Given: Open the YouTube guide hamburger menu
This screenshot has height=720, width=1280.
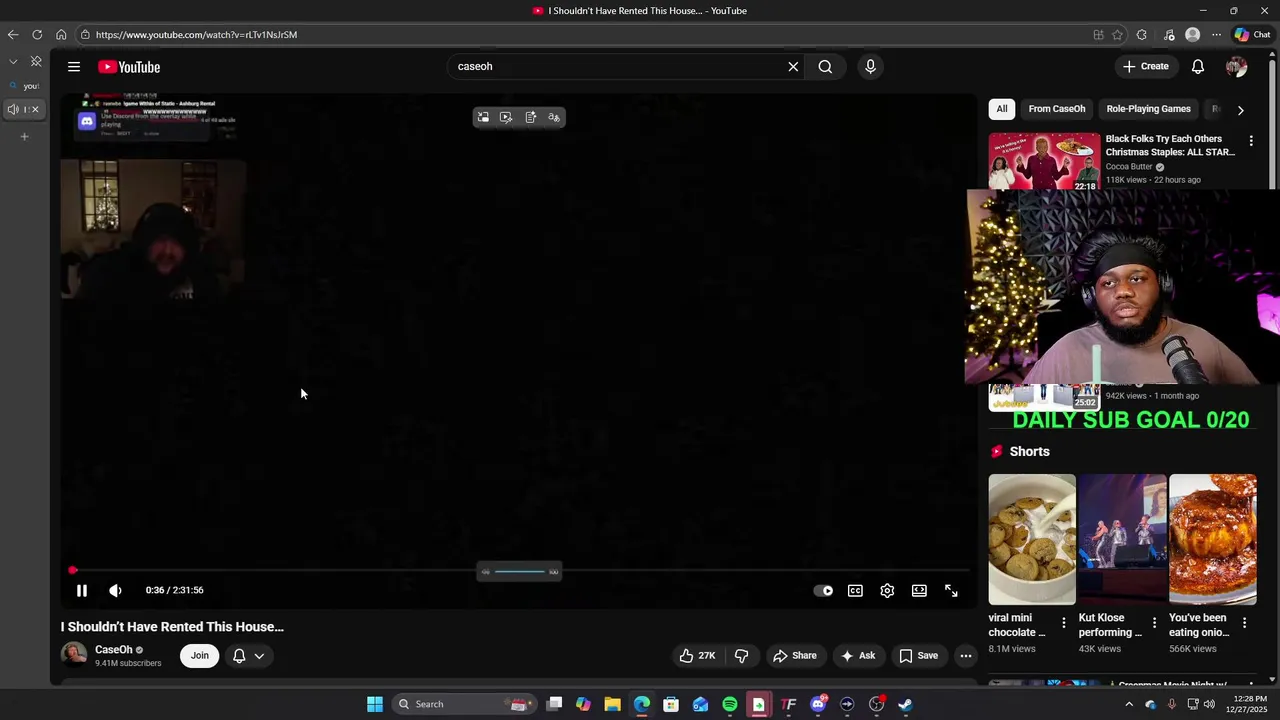Looking at the screenshot, I should point(74,67).
